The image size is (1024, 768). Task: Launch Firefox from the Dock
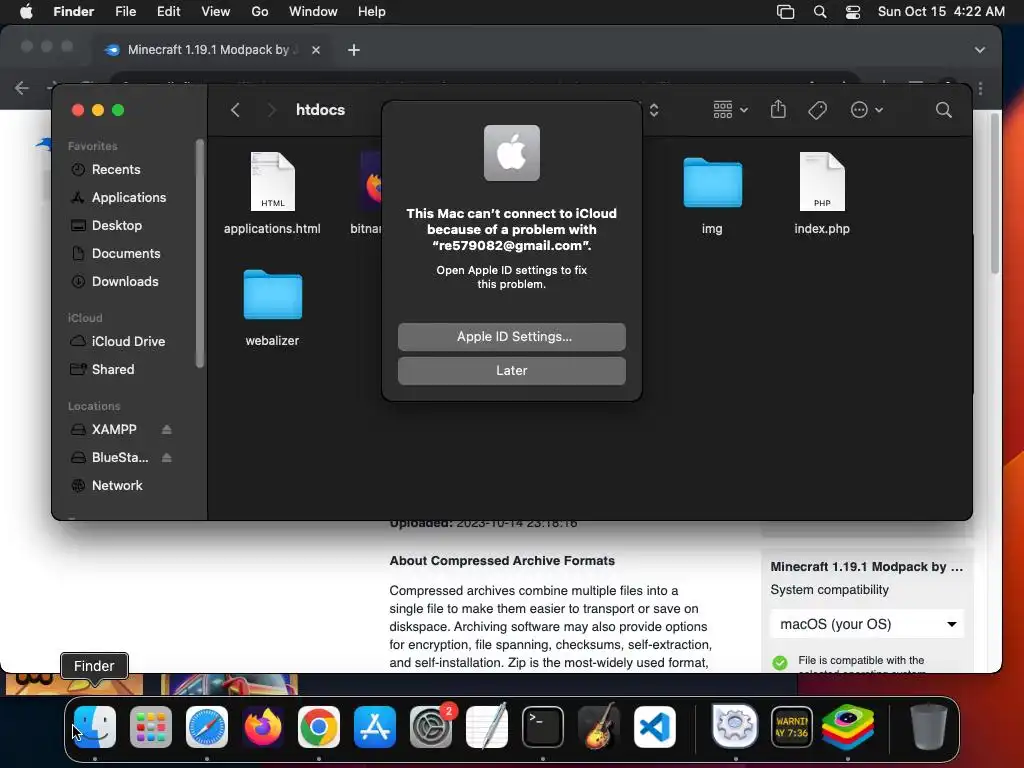point(263,727)
